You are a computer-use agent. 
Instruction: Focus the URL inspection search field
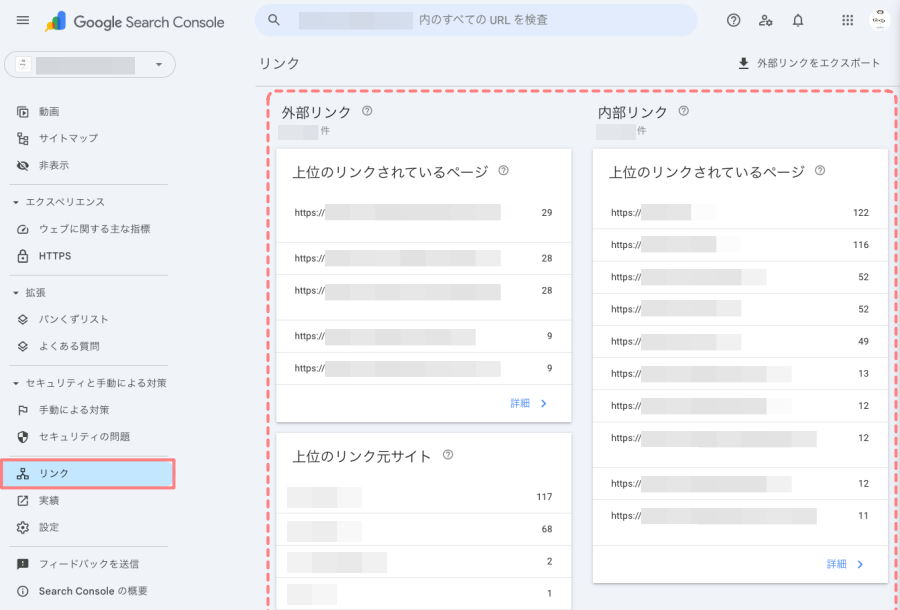(x=476, y=20)
